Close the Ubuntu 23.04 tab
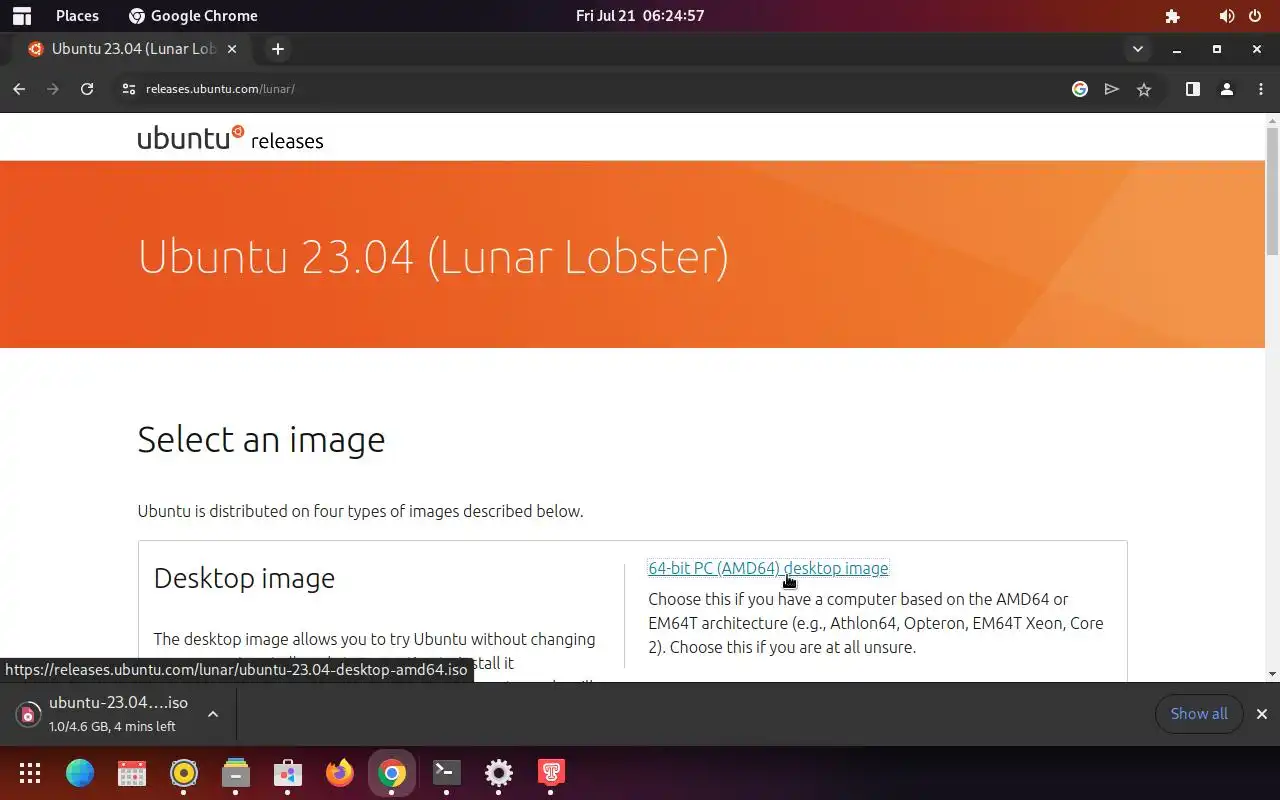Image resolution: width=1280 pixels, height=800 pixels. pos(233,49)
